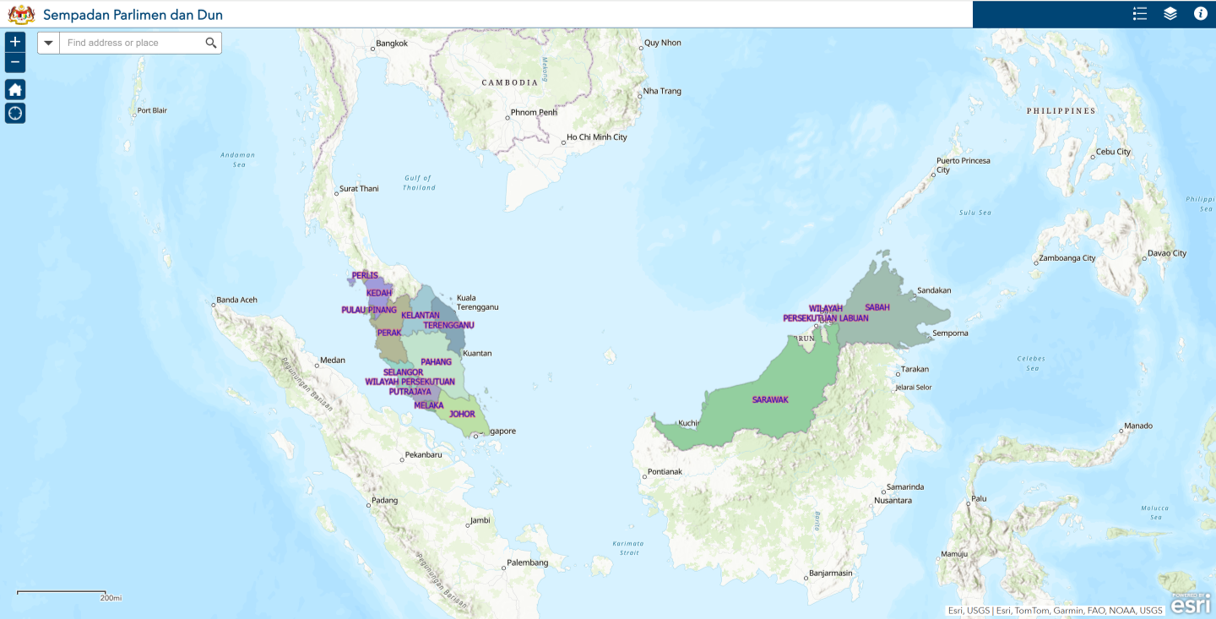Click the search magnifier icon
The width and height of the screenshot is (1216, 619).
(x=211, y=43)
